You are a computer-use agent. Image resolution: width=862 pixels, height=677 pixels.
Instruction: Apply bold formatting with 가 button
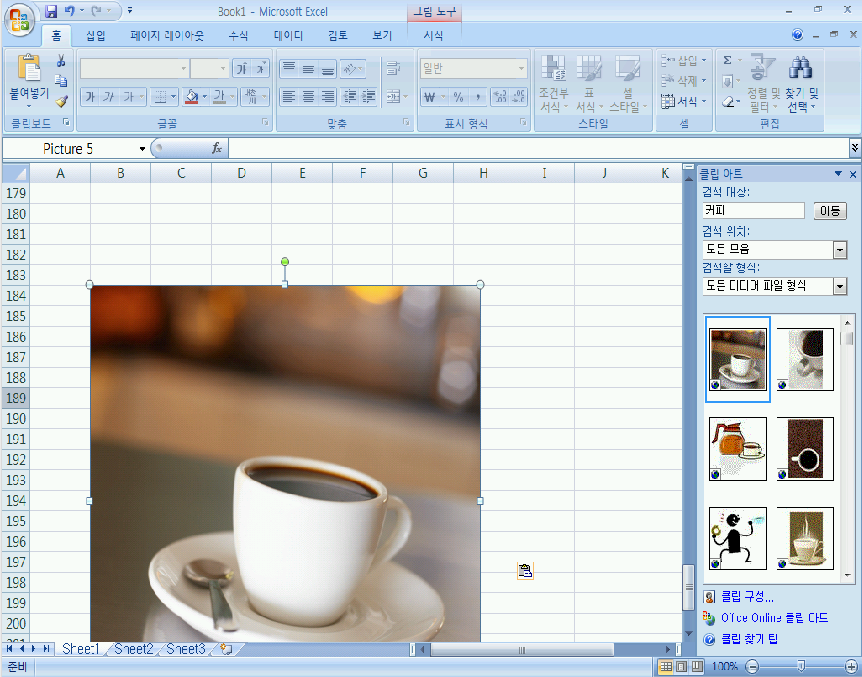point(90,97)
